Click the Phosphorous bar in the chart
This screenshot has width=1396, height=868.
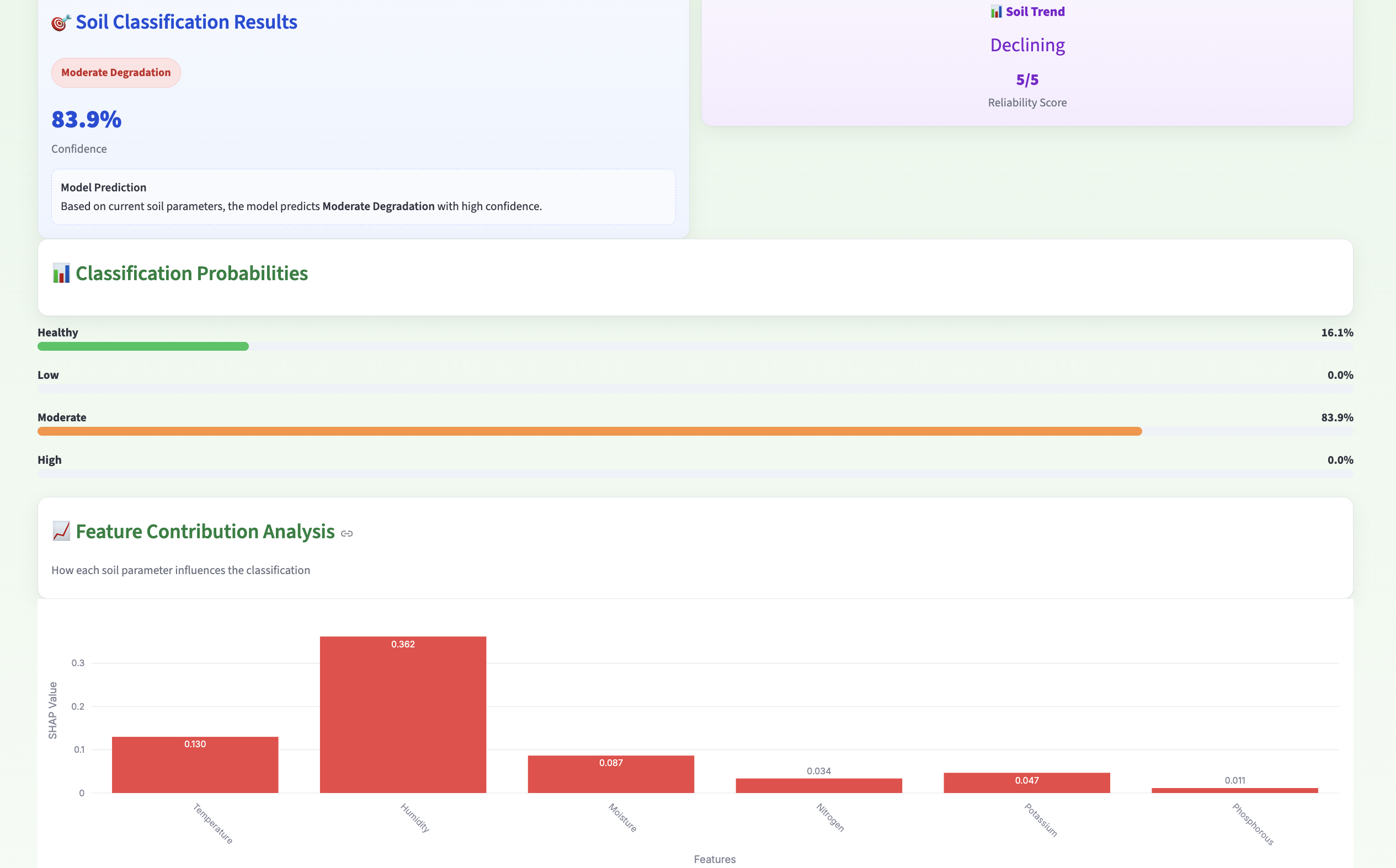(x=1234, y=790)
